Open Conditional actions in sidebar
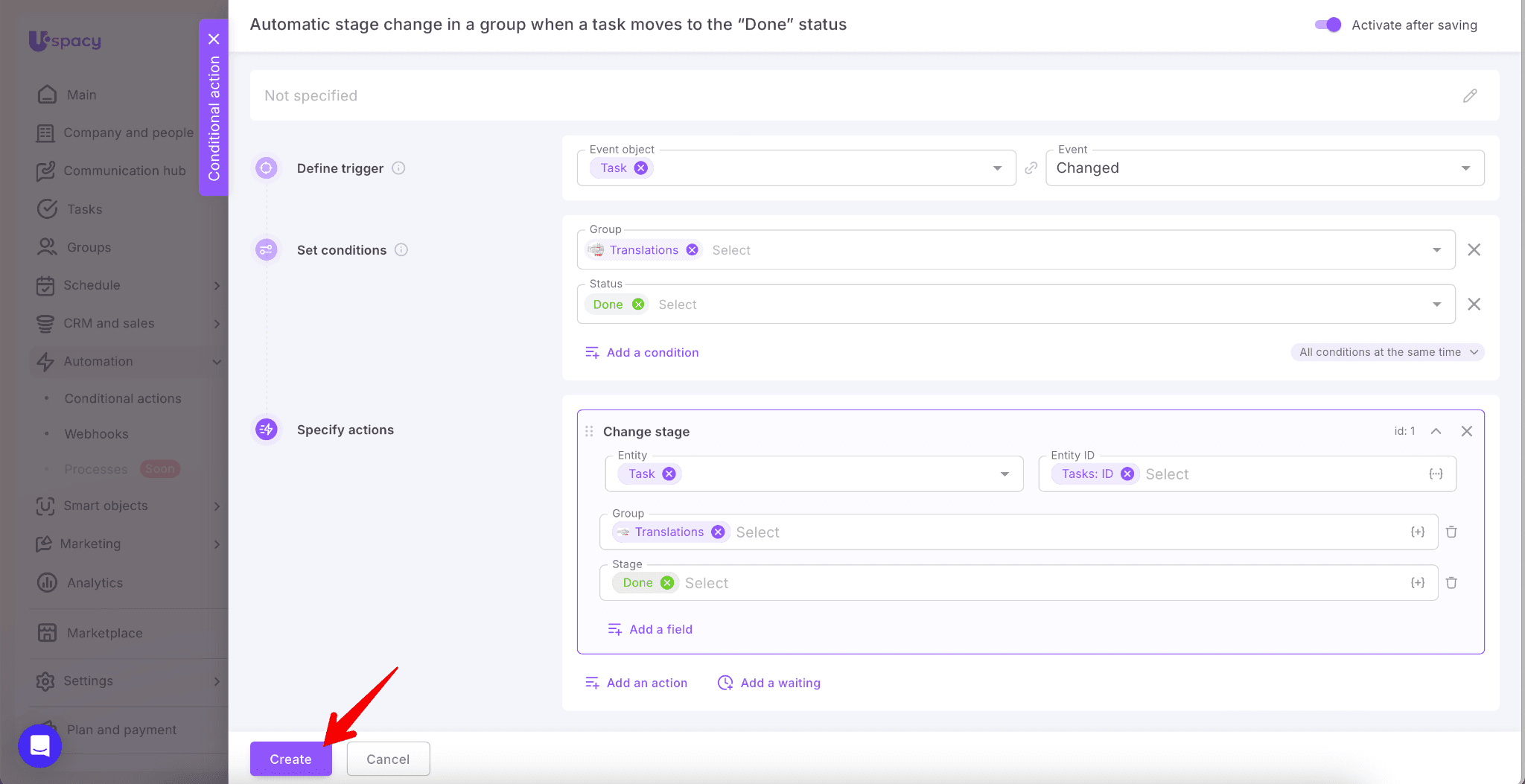1525x784 pixels. [123, 398]
